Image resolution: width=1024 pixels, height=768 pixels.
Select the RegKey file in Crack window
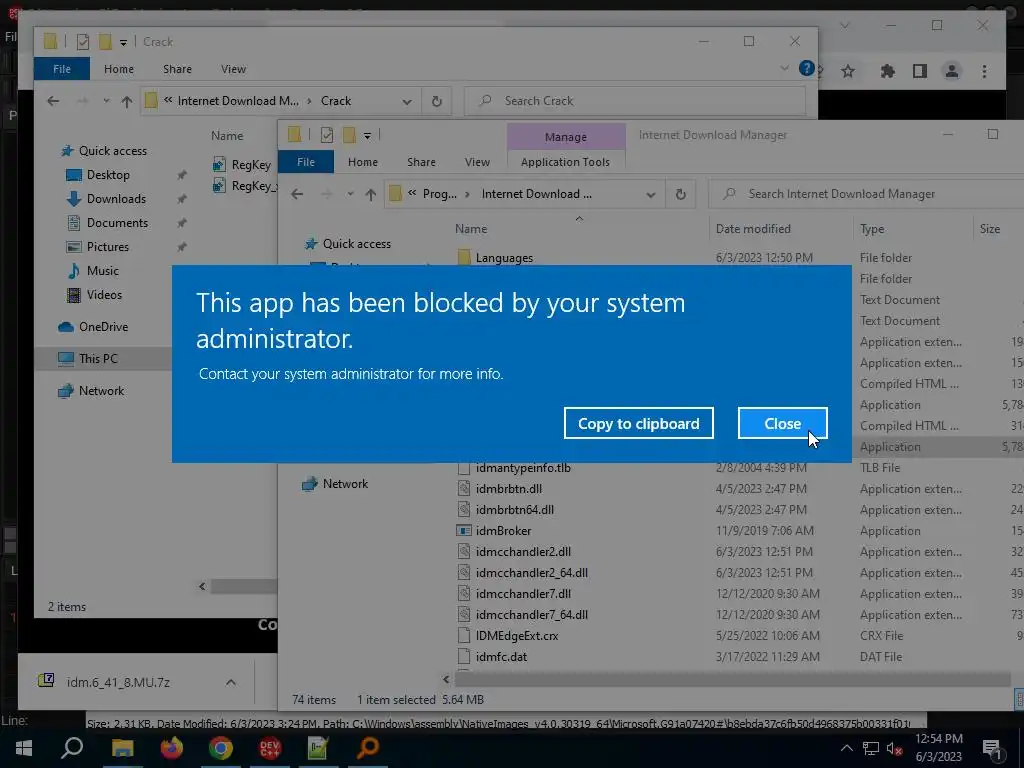[251, 165]
